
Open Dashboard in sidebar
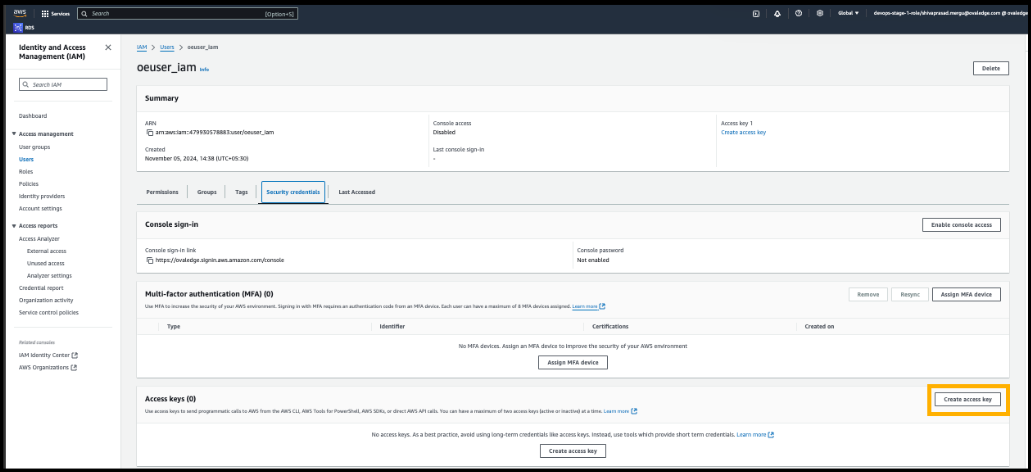click(33, 116)
